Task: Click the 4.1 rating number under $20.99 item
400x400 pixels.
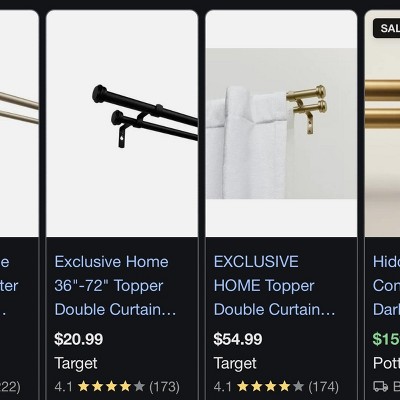Action: click(x=63, y=387)
